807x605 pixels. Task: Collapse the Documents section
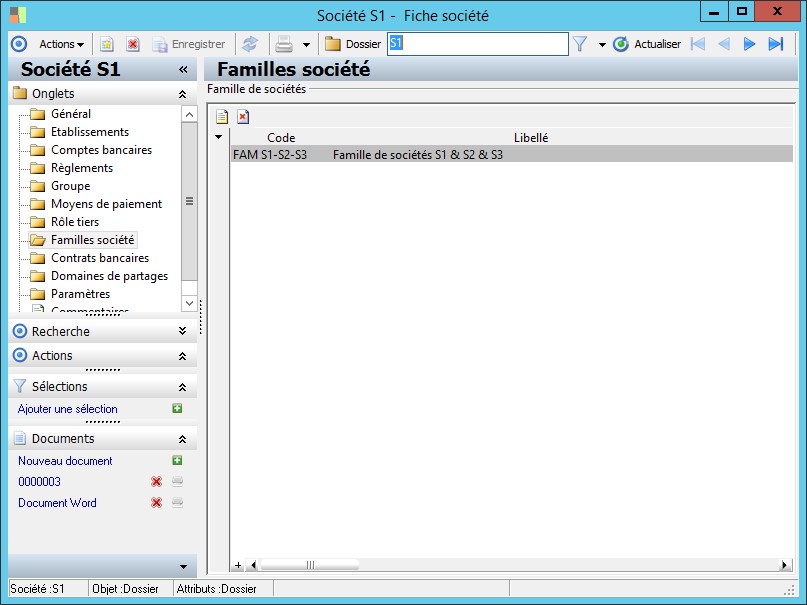coord(182,439)
